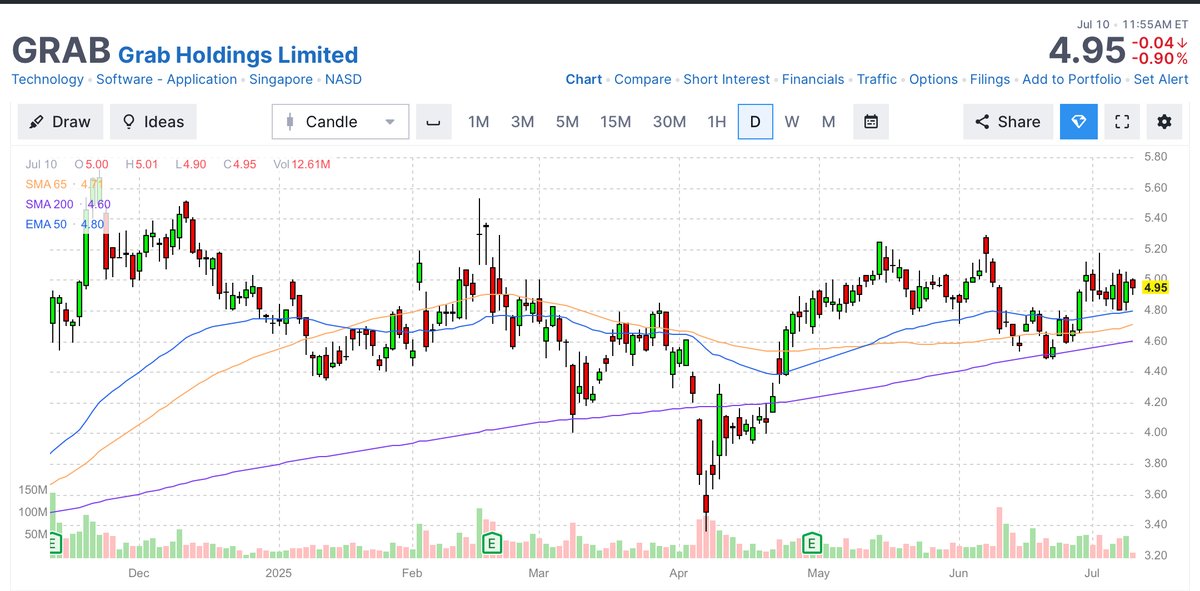Image resolution: width=1200 pixels, height=591 pixels.
Task: Click Add to Portfolio link
Action: pyautogui.click(x=1072, y=79)
